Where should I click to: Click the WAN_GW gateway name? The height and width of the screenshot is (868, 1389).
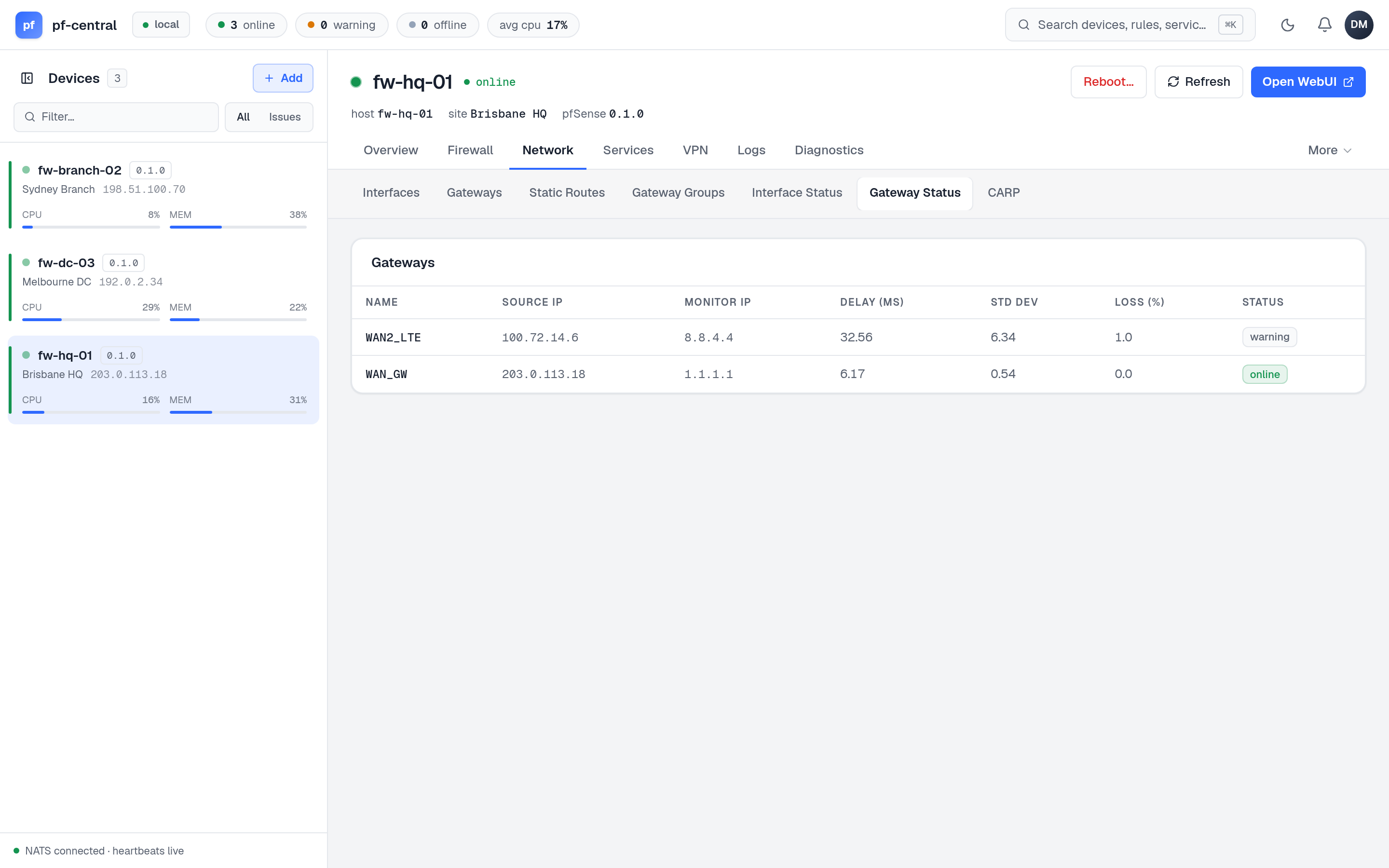click(x=386, y=374)
